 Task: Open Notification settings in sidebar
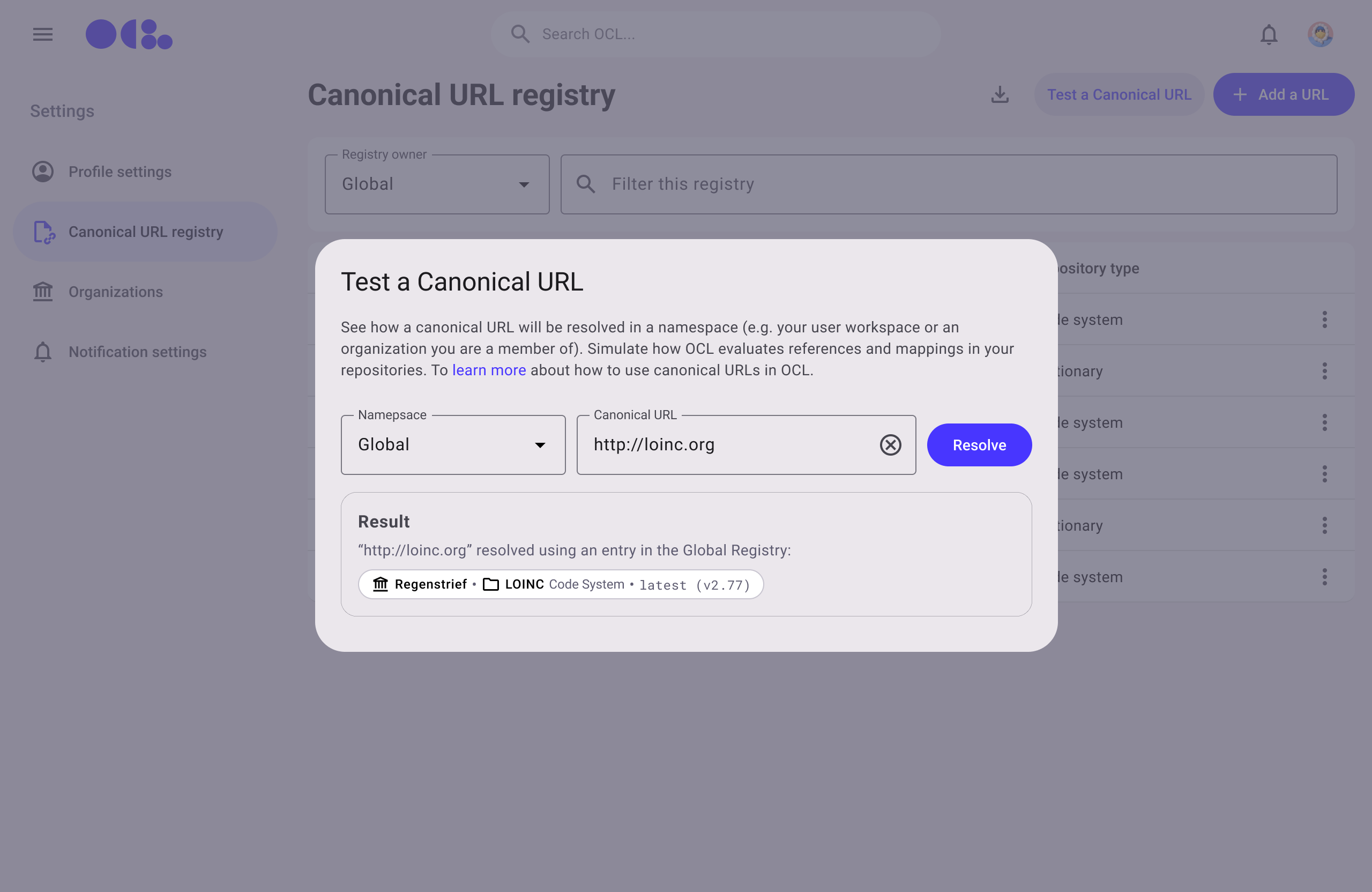(137, 352)
